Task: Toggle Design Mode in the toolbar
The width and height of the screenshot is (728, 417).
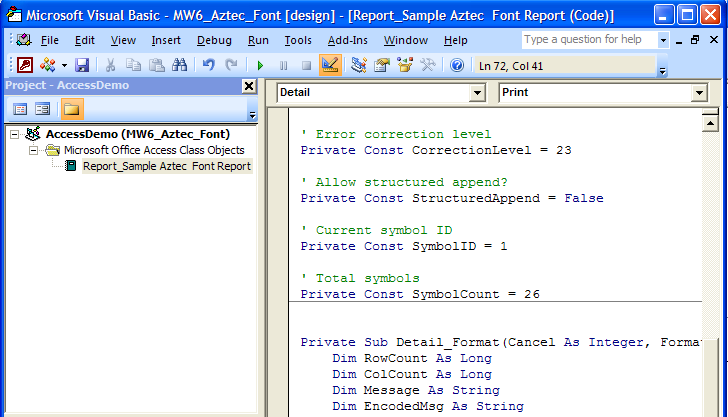Action: (x=331, y=65)
